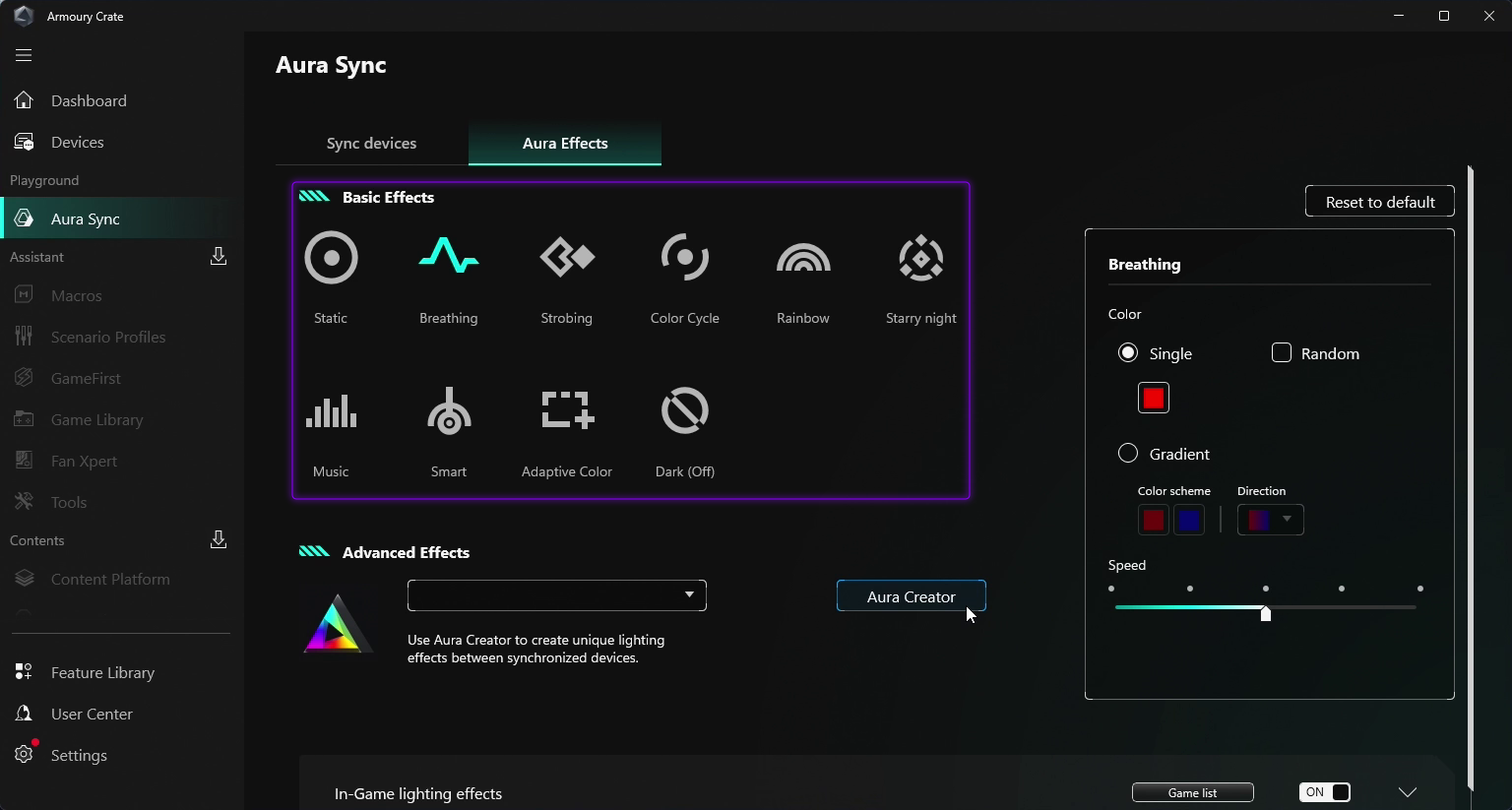Activate the Music effect icon

[331, 411]
